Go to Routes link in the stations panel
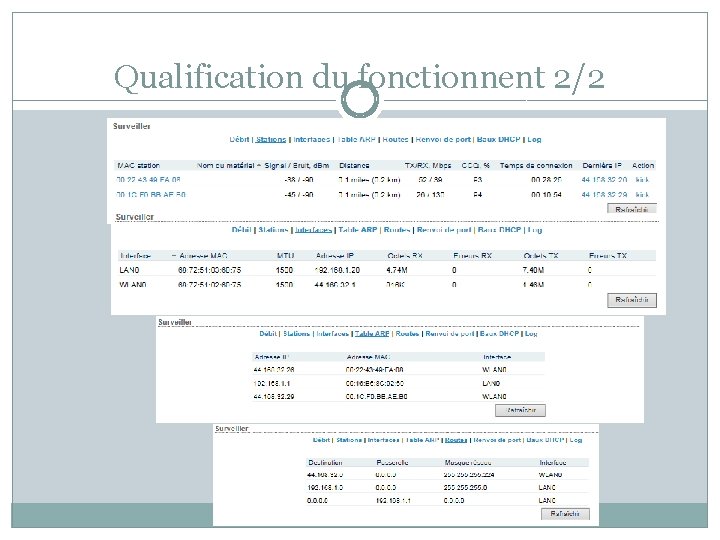Viewport: 720px width, 540px height. [395, 139]
